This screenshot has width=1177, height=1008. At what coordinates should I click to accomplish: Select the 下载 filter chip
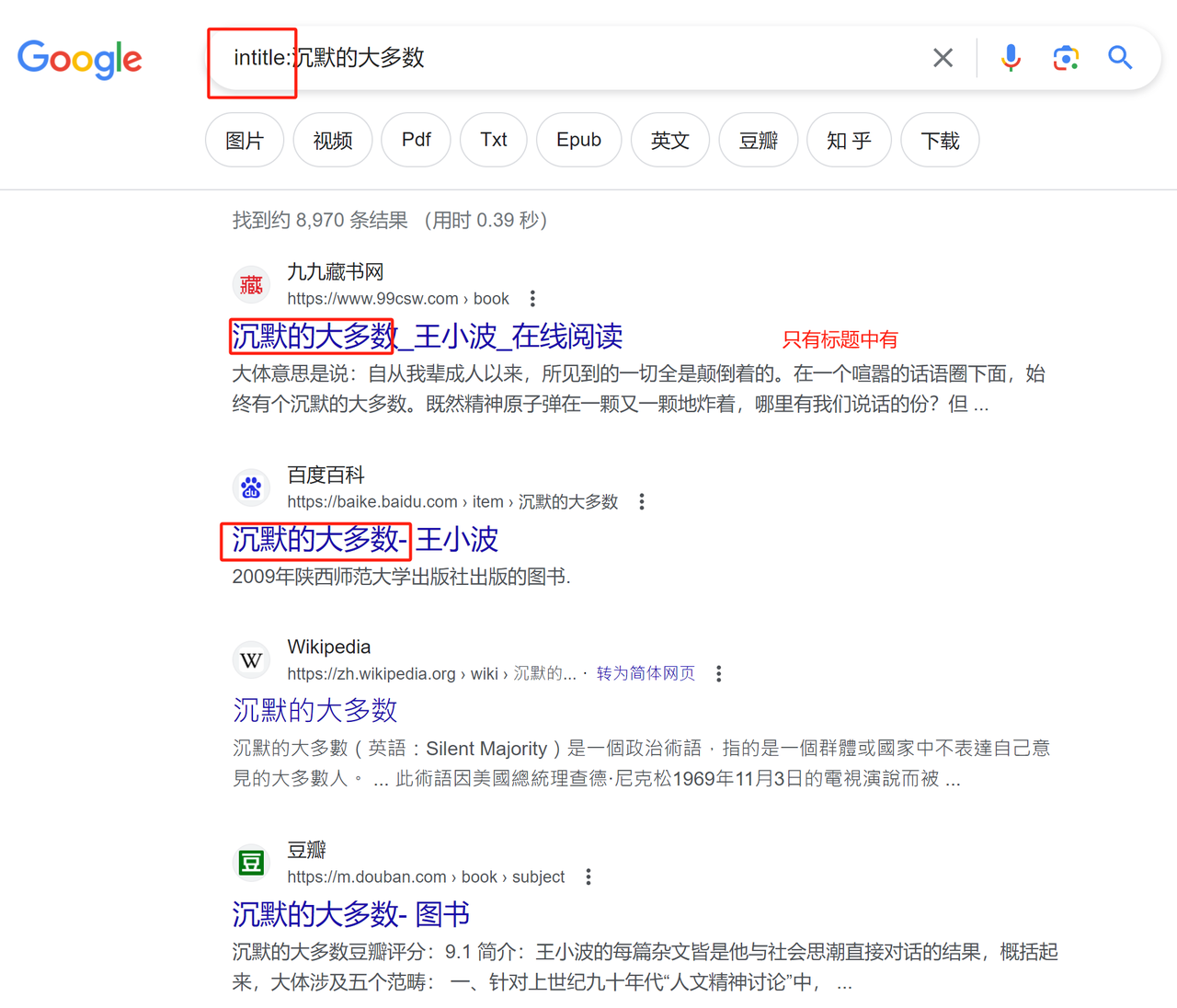[x=940, y=141]
